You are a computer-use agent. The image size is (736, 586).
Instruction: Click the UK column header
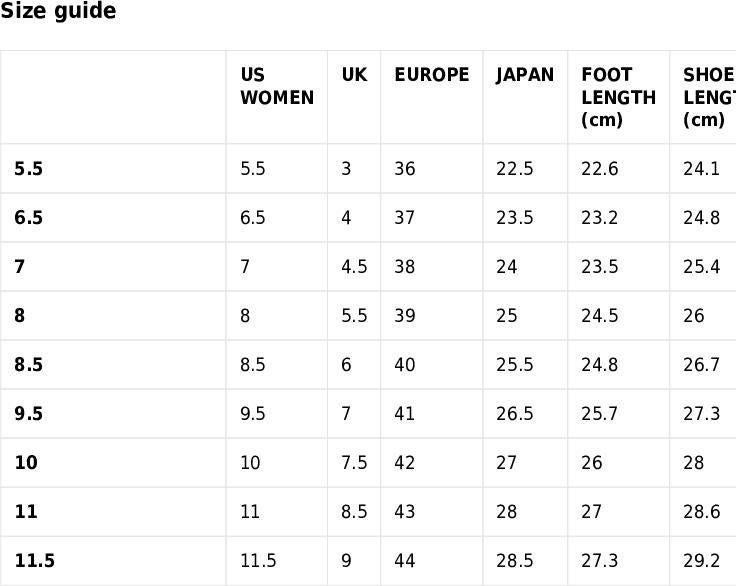[x=354, y=75]
